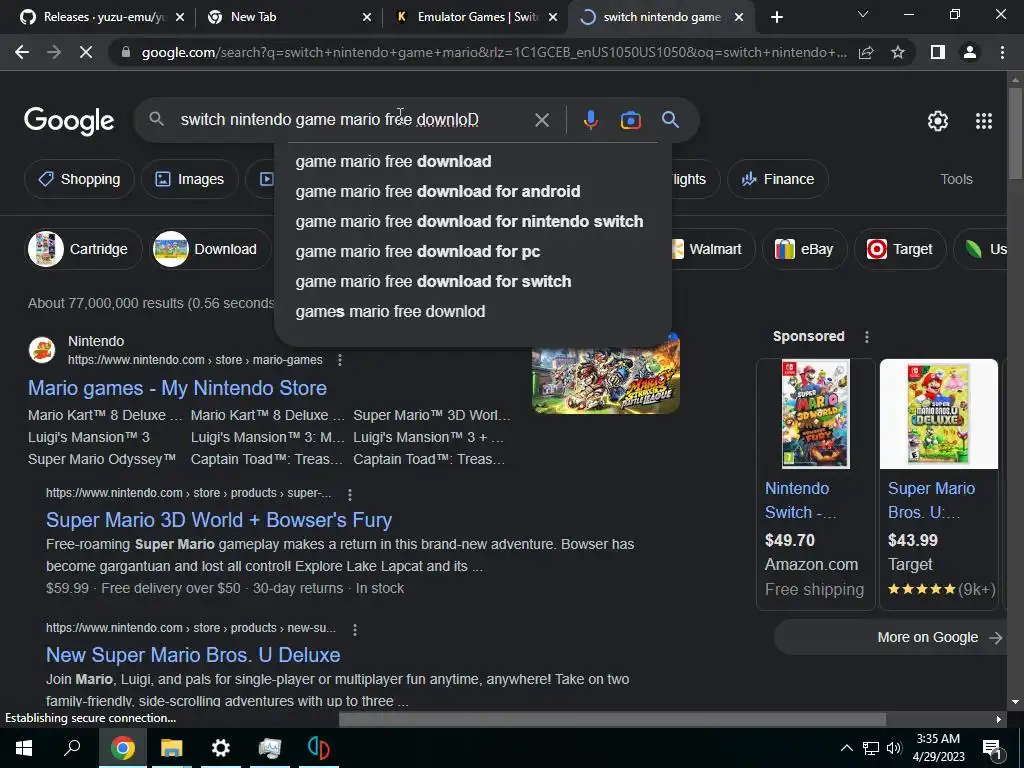The height and width of the screenshot is (768, 1024).
Task: Click More on Google button
Action: coord(891,637)
